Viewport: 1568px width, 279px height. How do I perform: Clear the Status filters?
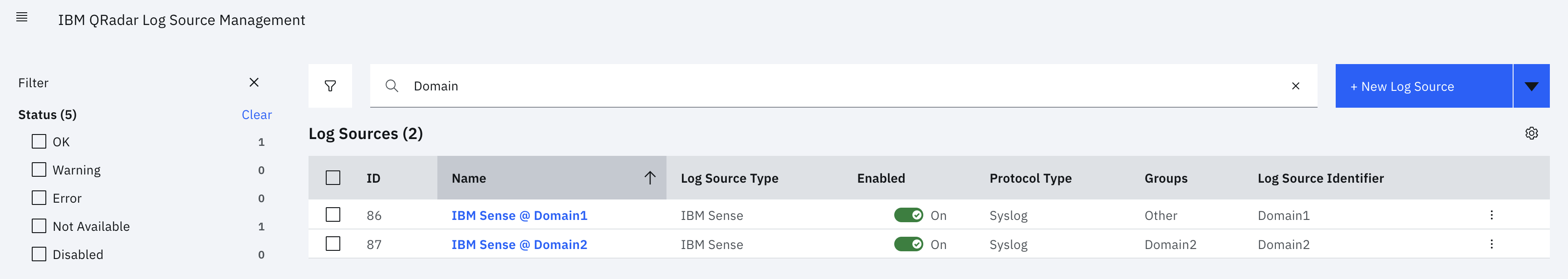[256, 115]
